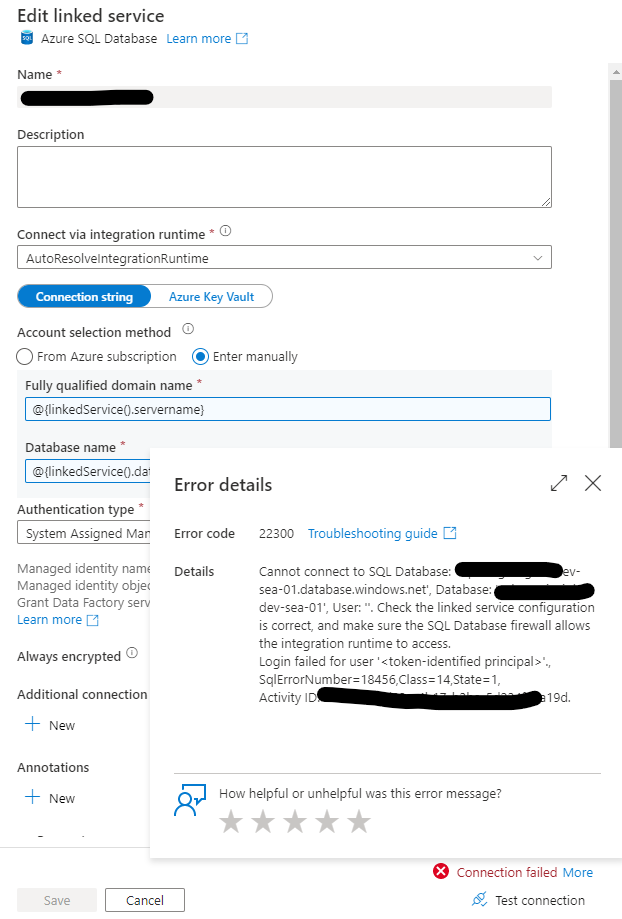Open the Authentication type dropdown

click(84, 533)
